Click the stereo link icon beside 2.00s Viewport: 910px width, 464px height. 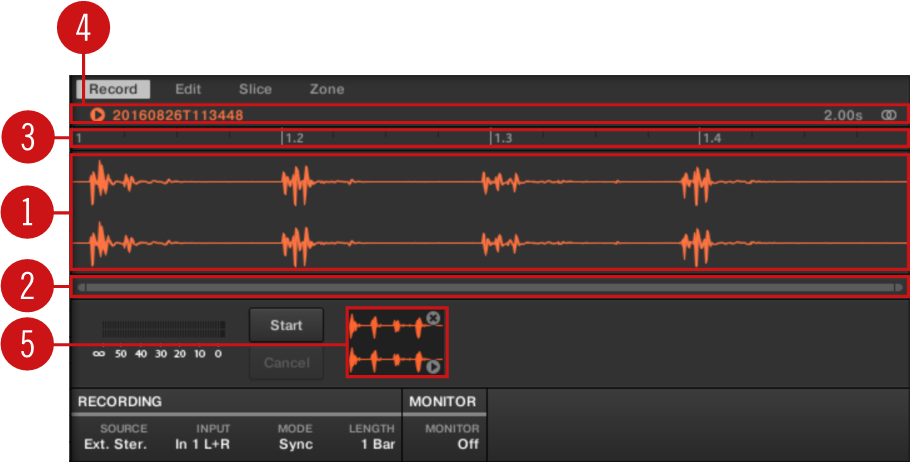click(x=887, y=115)
